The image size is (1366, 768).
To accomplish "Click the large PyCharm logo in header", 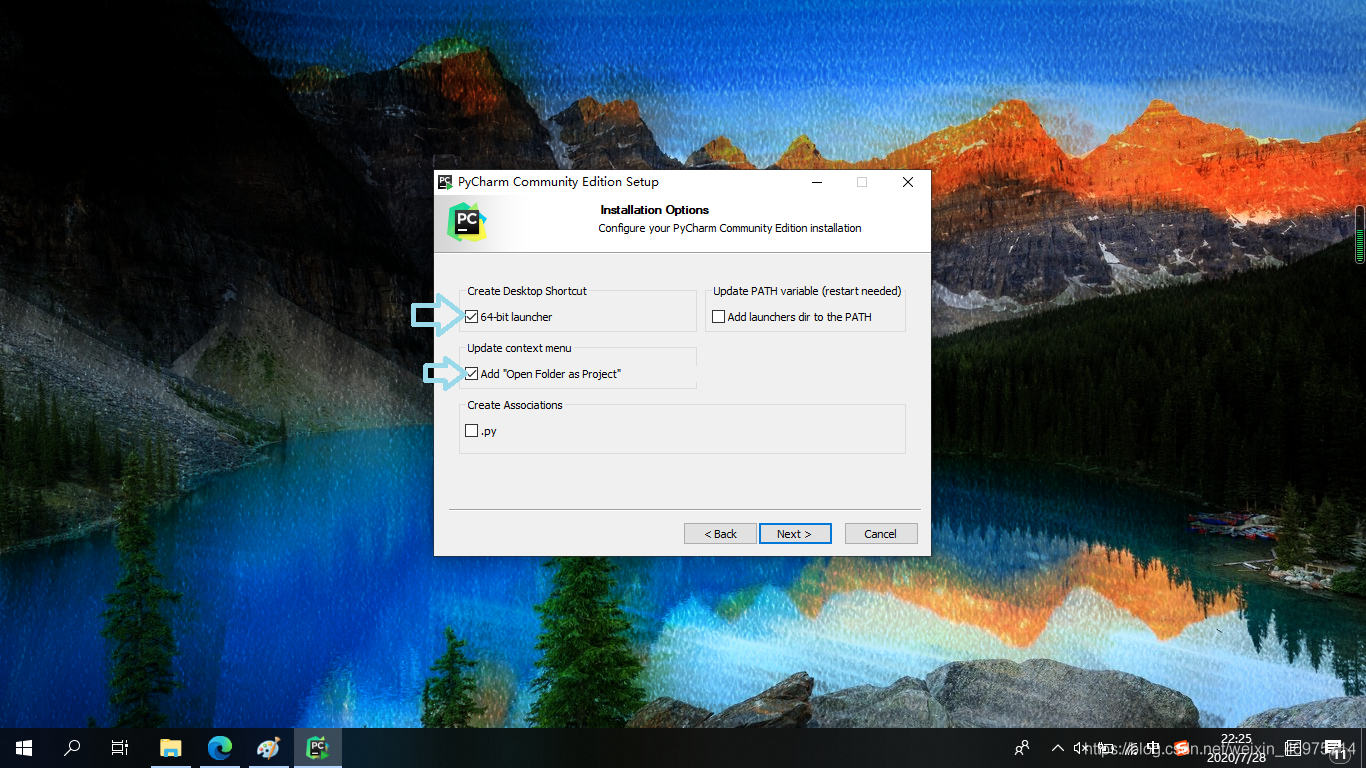I will [467, 222].
